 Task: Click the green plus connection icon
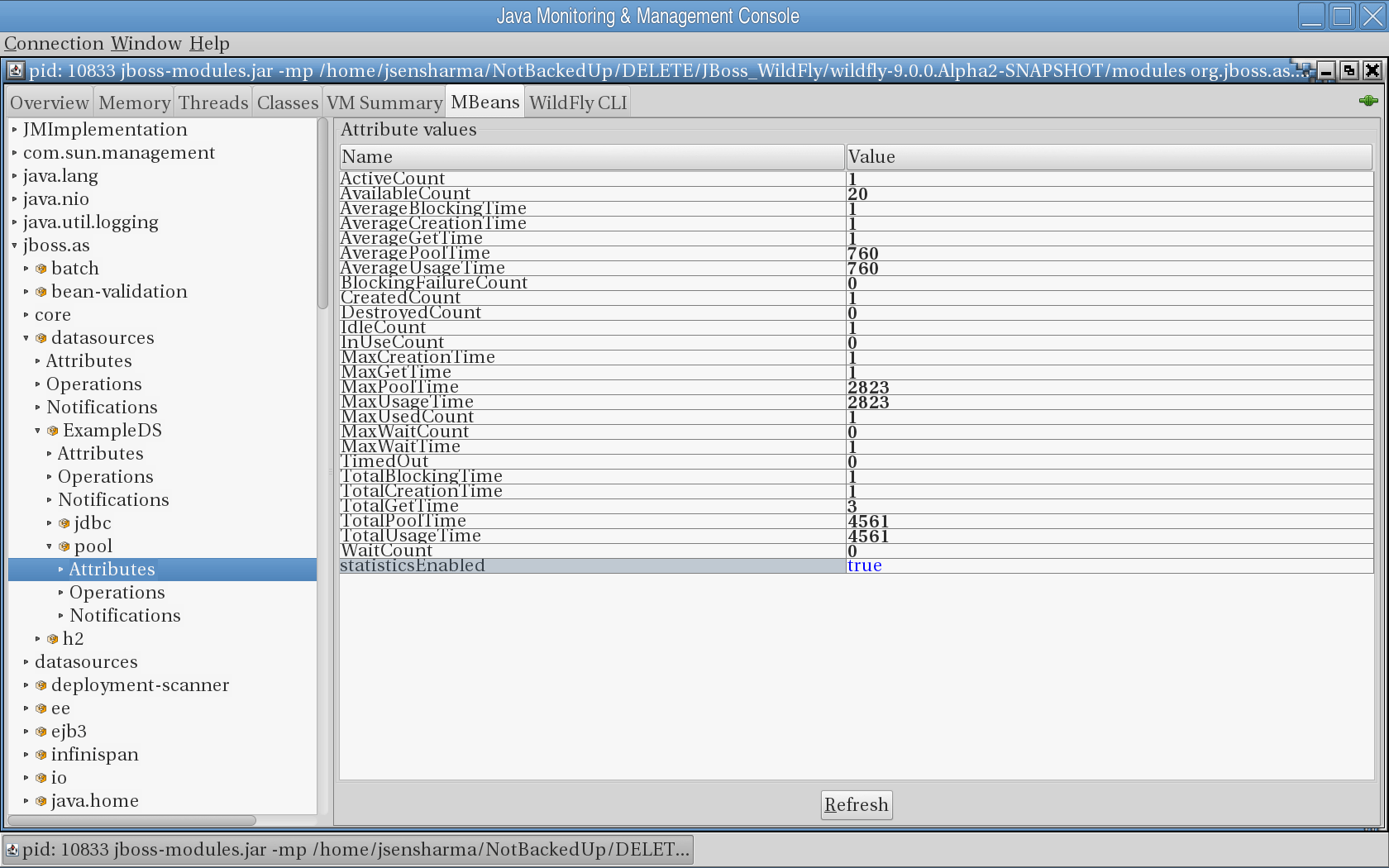(x=1368, y=101)
